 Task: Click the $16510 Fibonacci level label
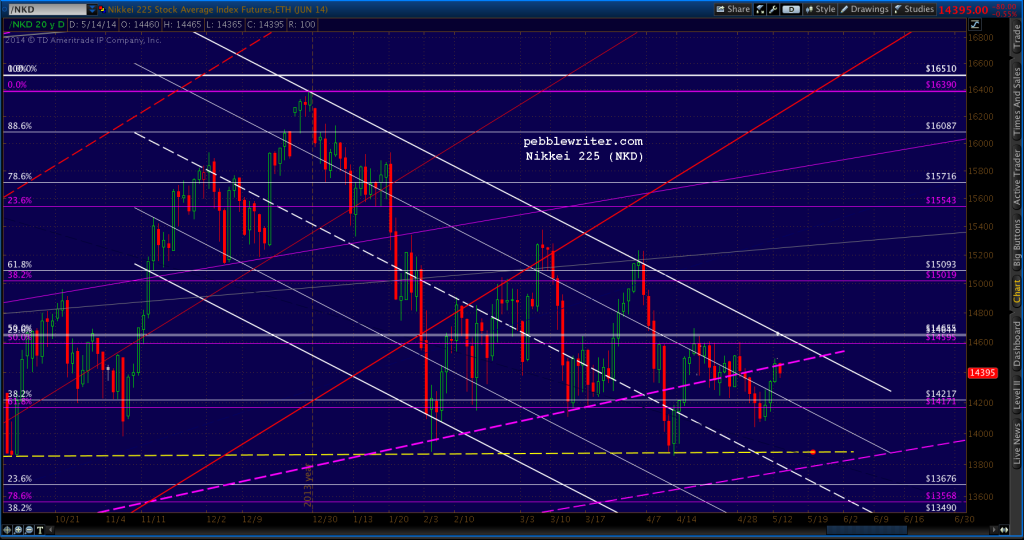941,69
